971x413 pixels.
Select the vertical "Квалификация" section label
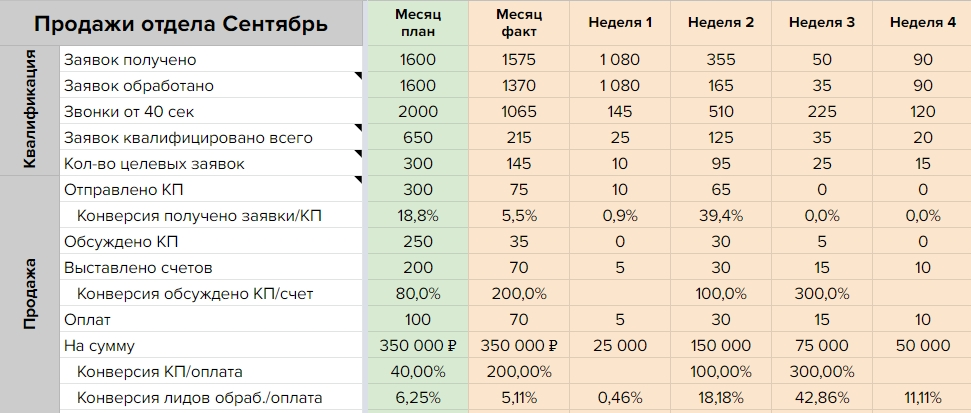point(30,111)
